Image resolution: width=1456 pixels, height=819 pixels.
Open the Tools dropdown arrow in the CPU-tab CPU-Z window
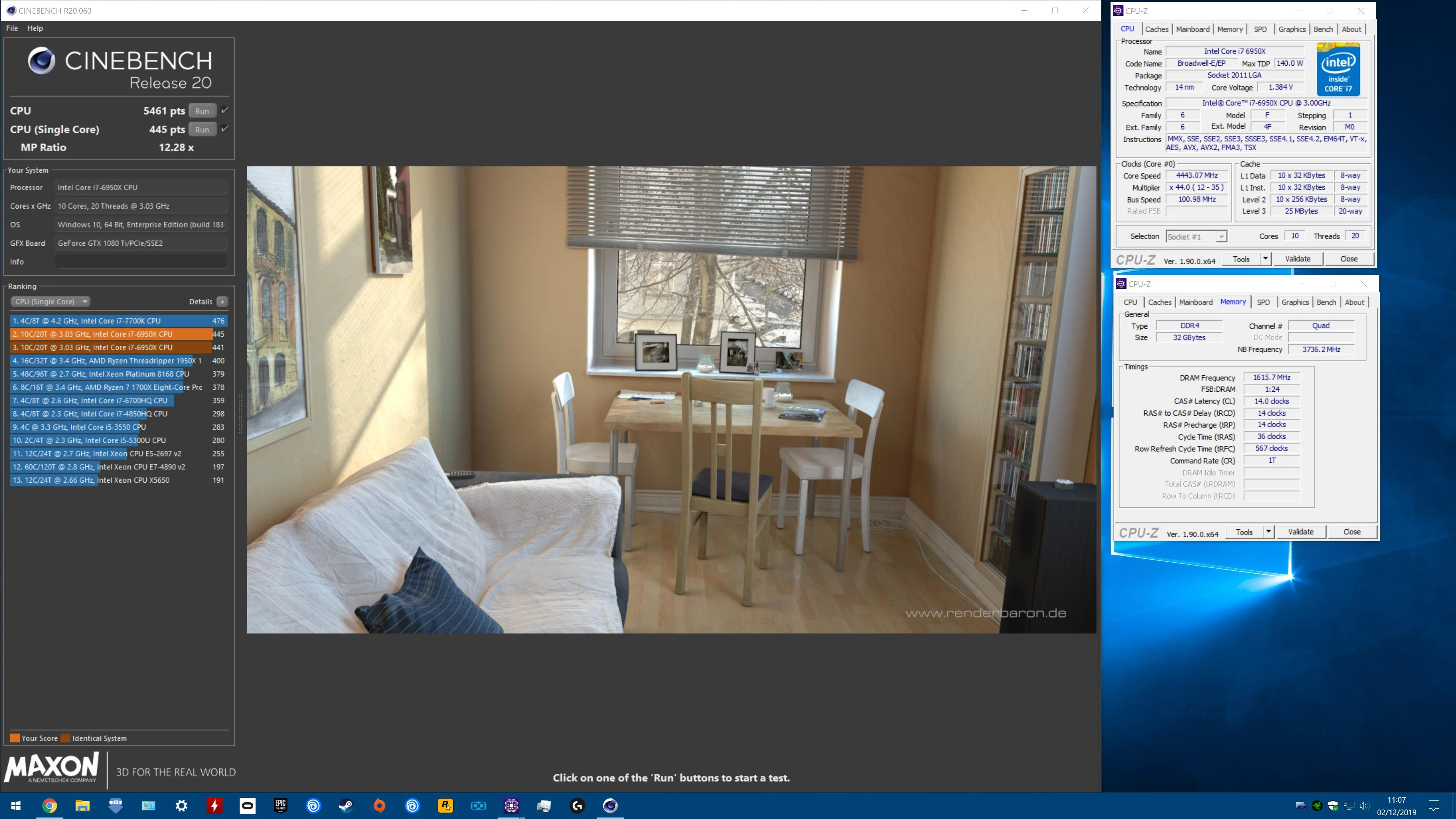point(1266,258)
